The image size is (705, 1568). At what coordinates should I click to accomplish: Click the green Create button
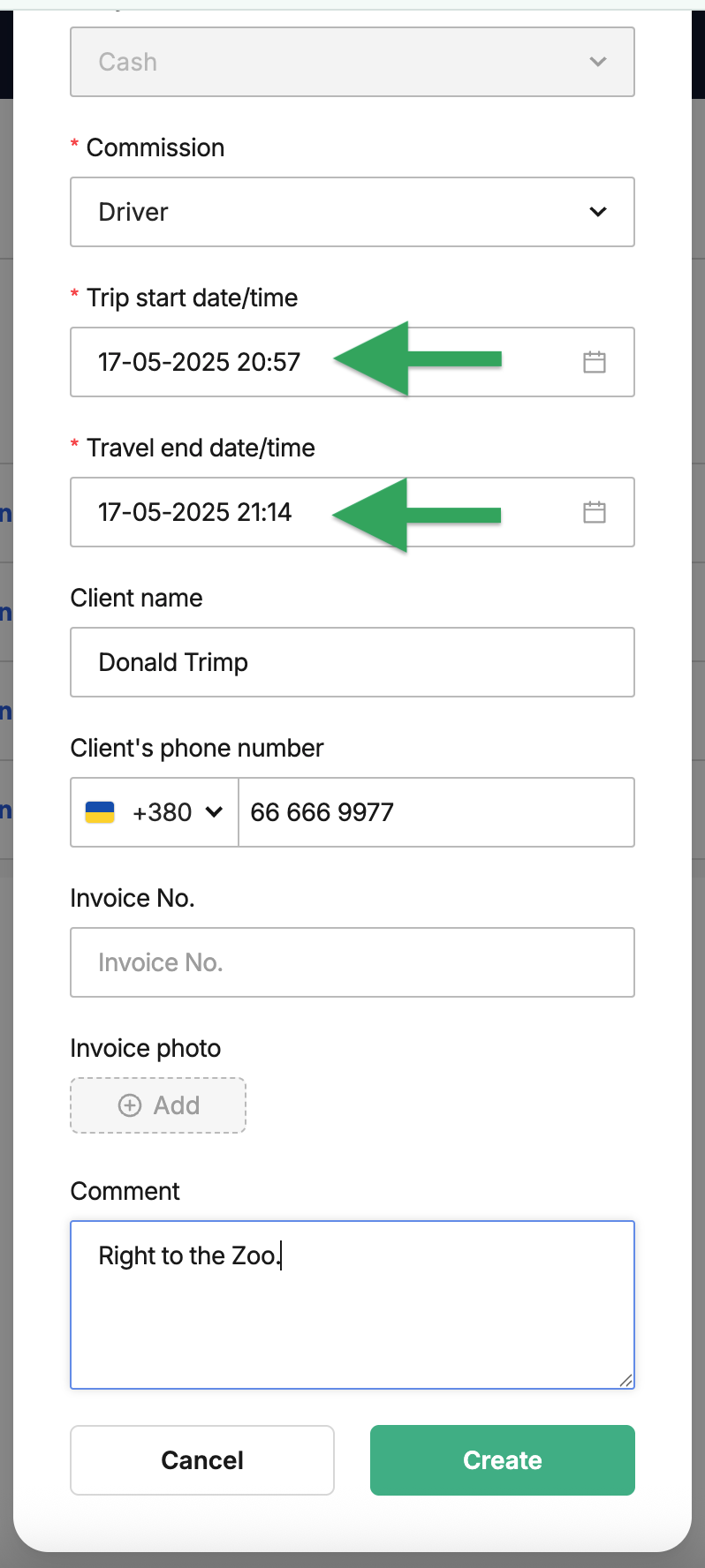pos(503,1460)
